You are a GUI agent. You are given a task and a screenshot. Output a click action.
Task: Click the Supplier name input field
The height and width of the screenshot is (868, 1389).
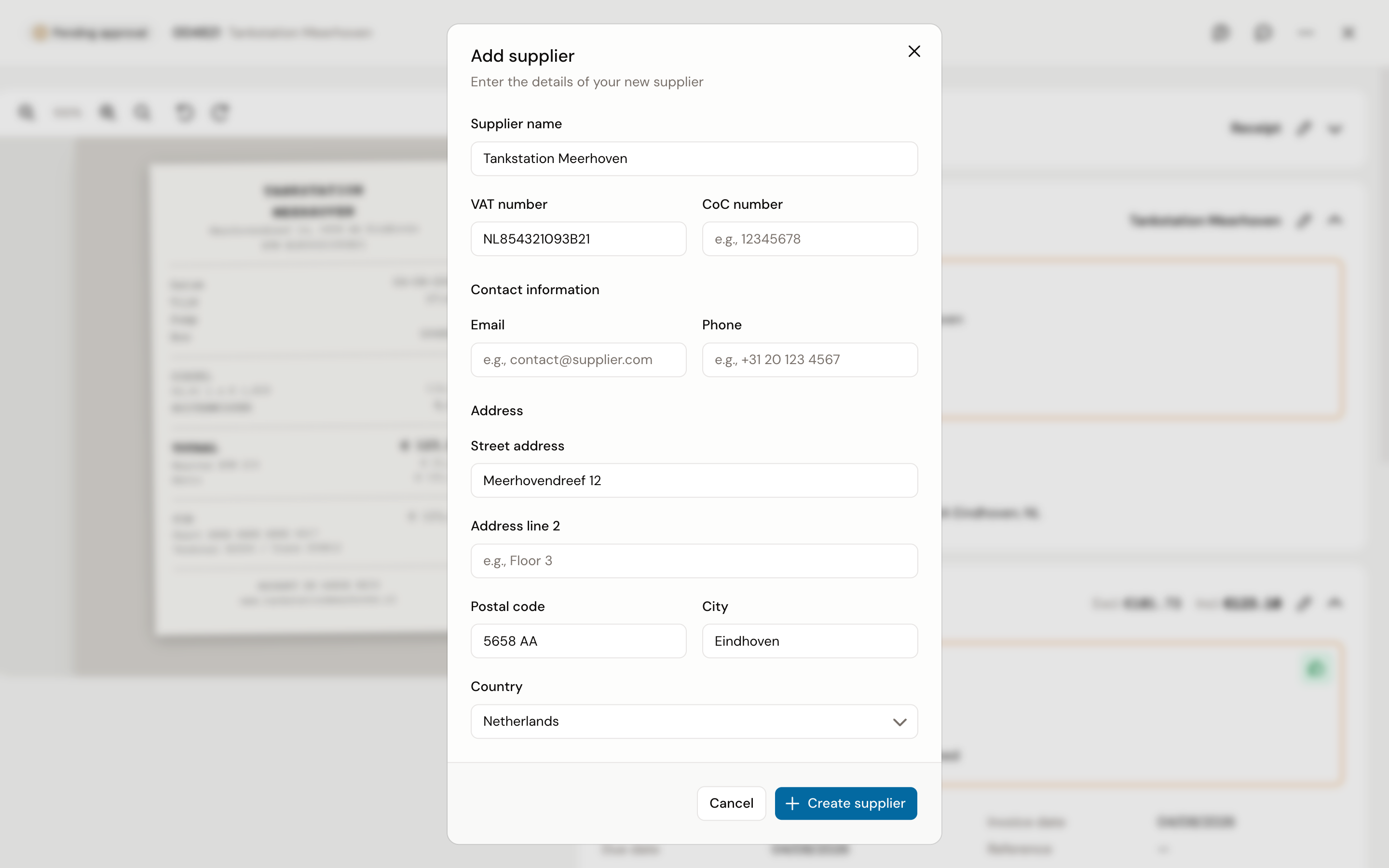click(694, 159)
